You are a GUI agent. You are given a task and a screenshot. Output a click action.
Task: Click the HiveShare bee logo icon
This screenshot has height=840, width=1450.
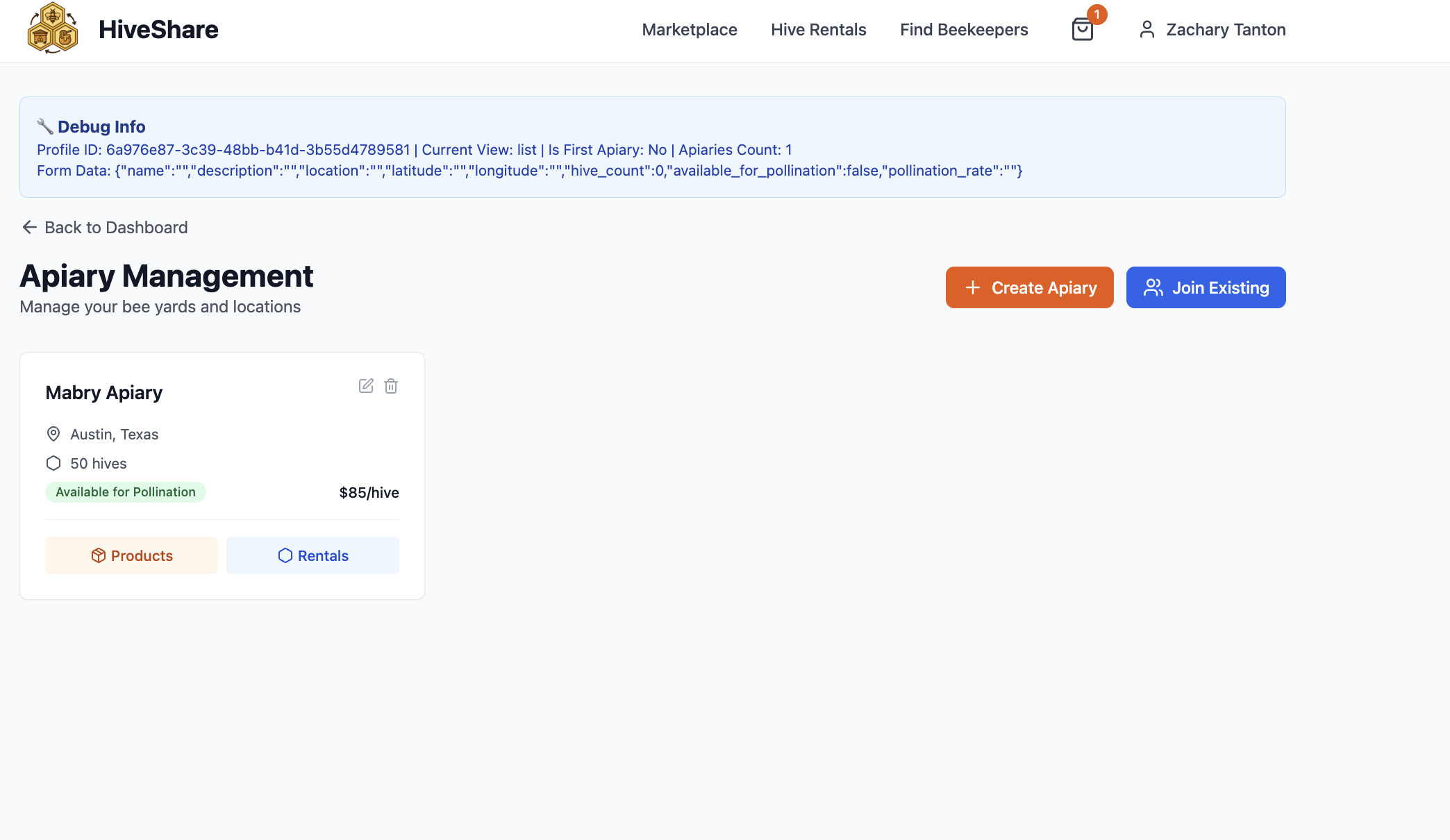coord(53,29)
